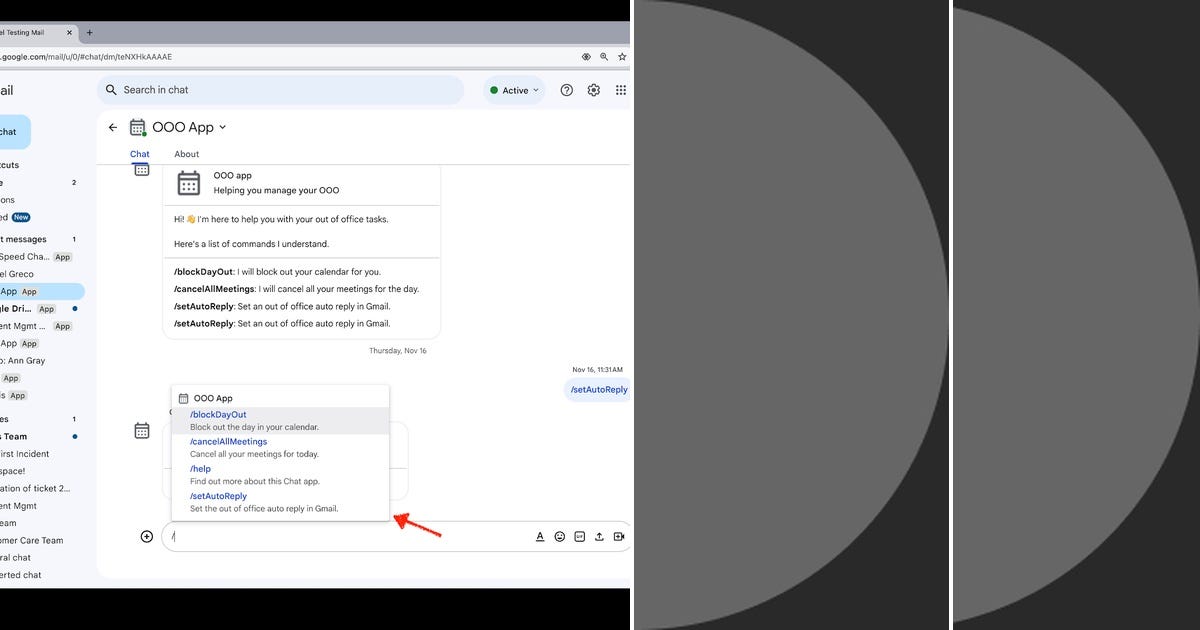Switch to the About tab
This screenshot has height=630, width=1200.
(x=186, y=154)
